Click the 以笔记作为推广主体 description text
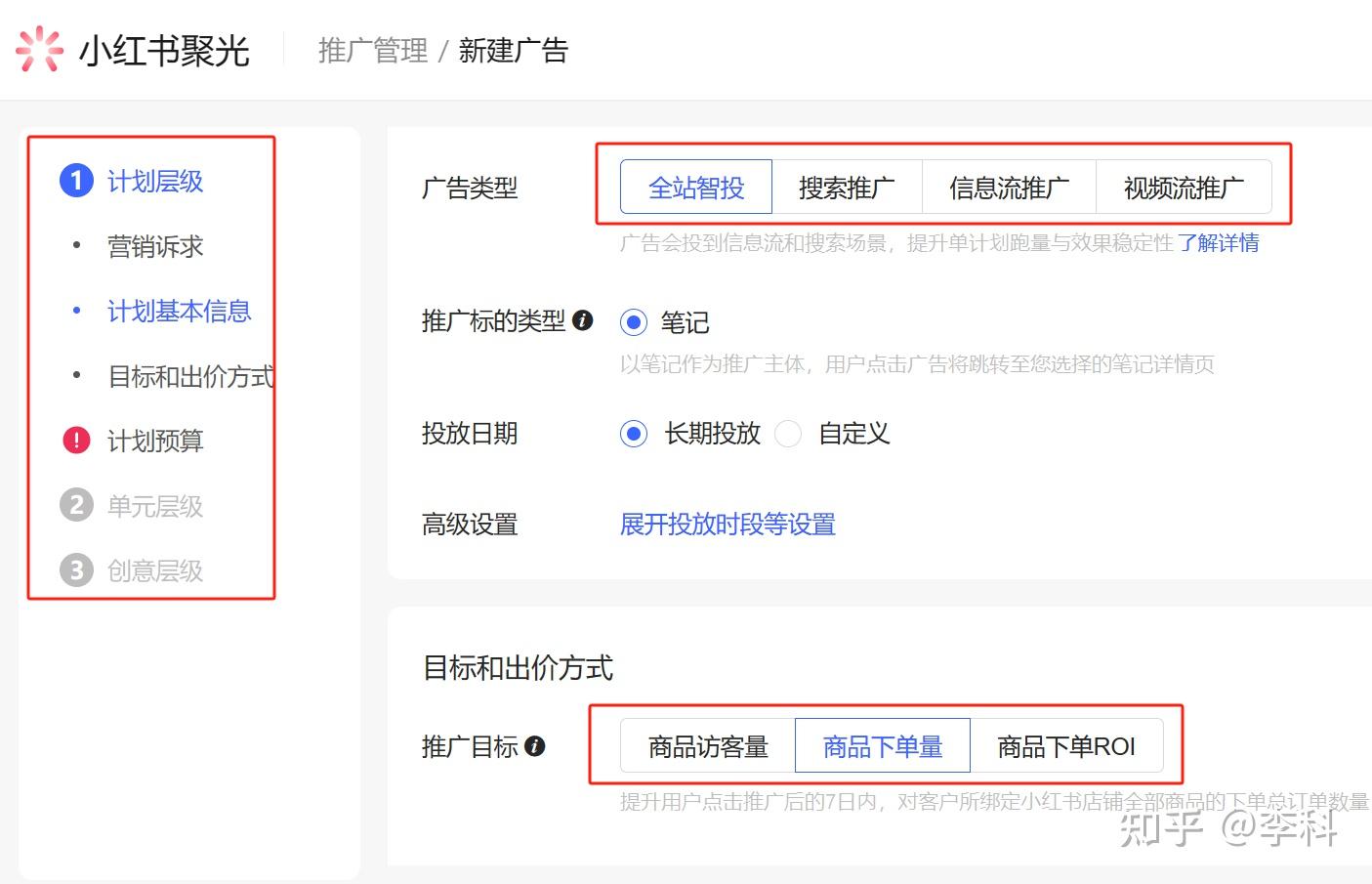The width and height of the screenshot is (1372, 884). (917, 364)
